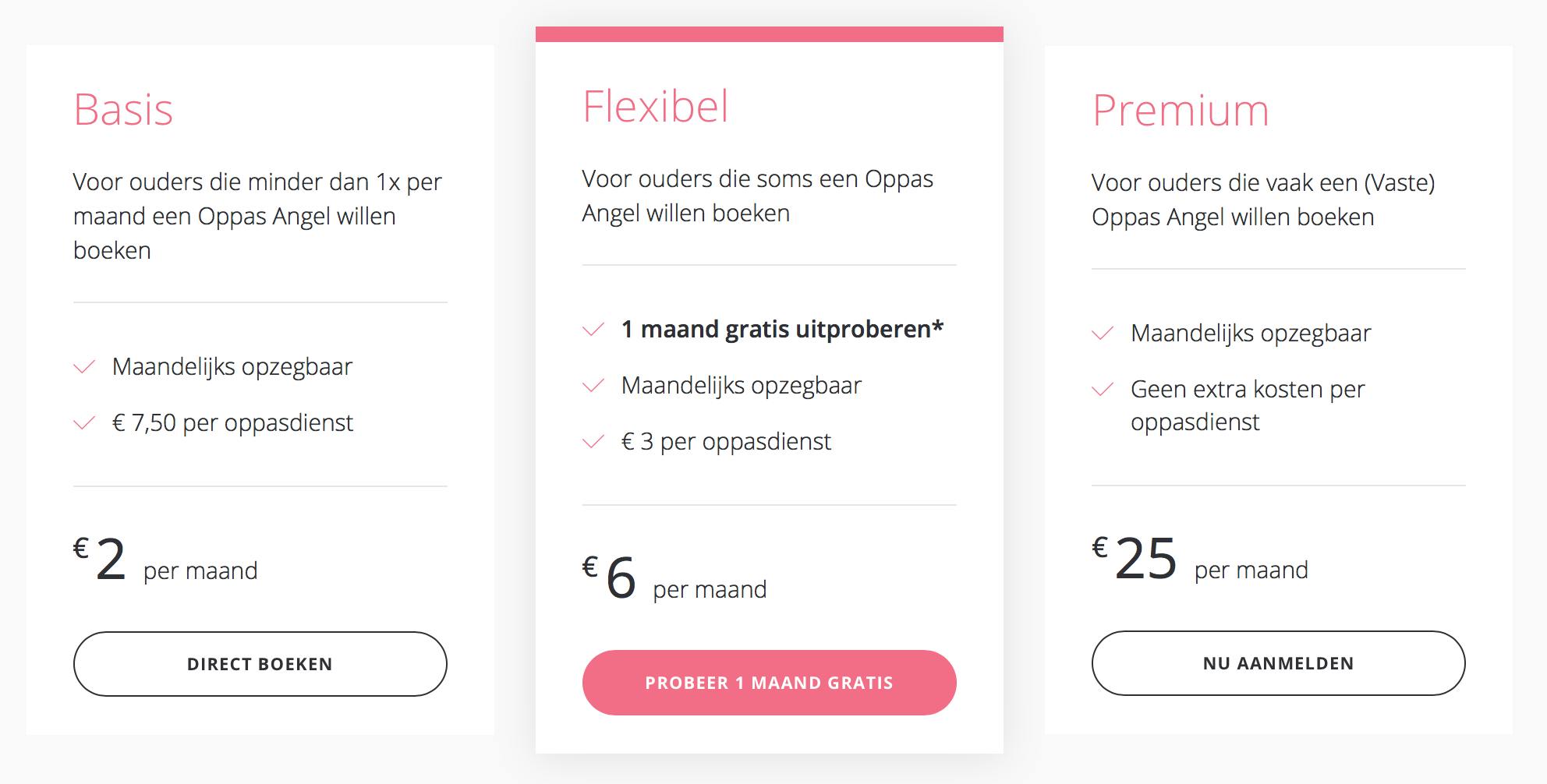This screenshot has height=784, width=1547.
Task: Click the Premium plan description text
Action: [x=1263, y=200]
